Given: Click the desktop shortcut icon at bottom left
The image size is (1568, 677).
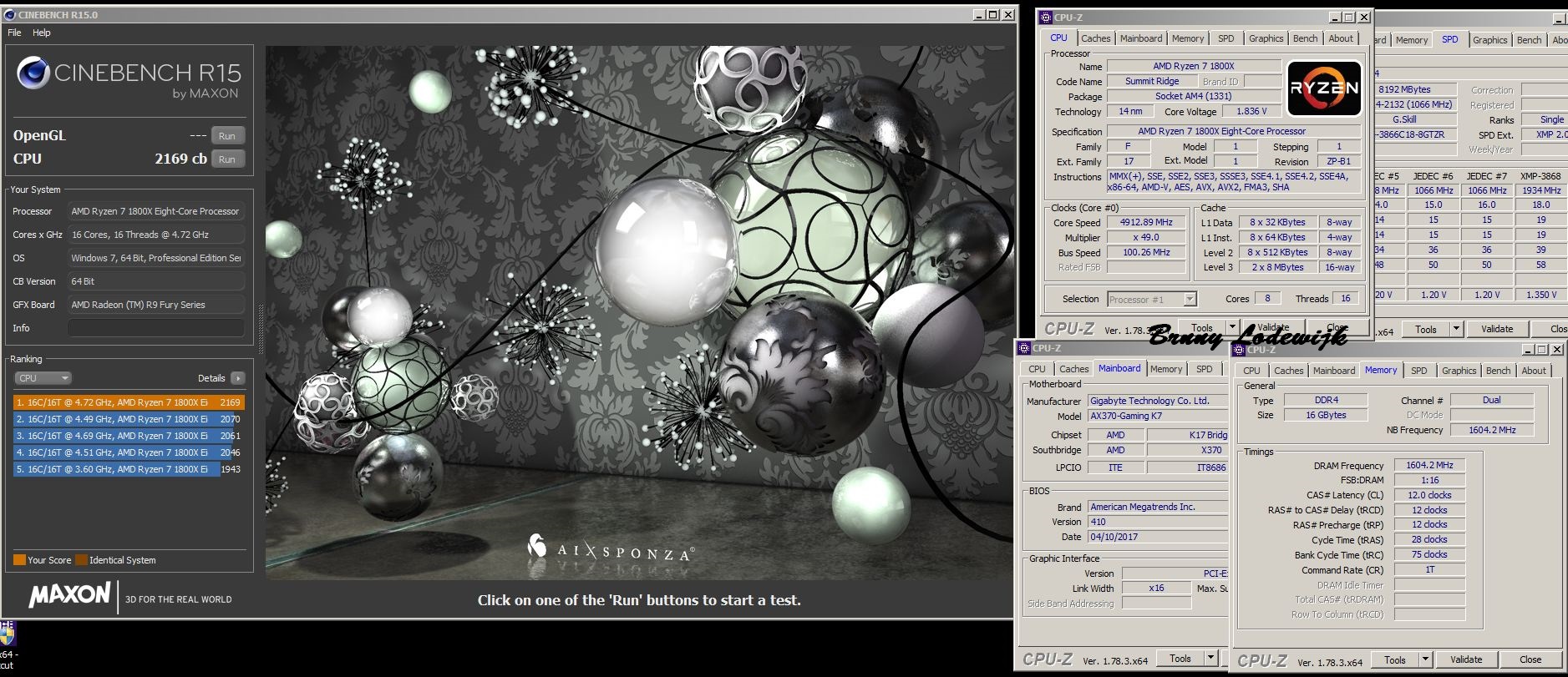Looking at the screenshot, I should pyautogui.click(x=7, y=634).
